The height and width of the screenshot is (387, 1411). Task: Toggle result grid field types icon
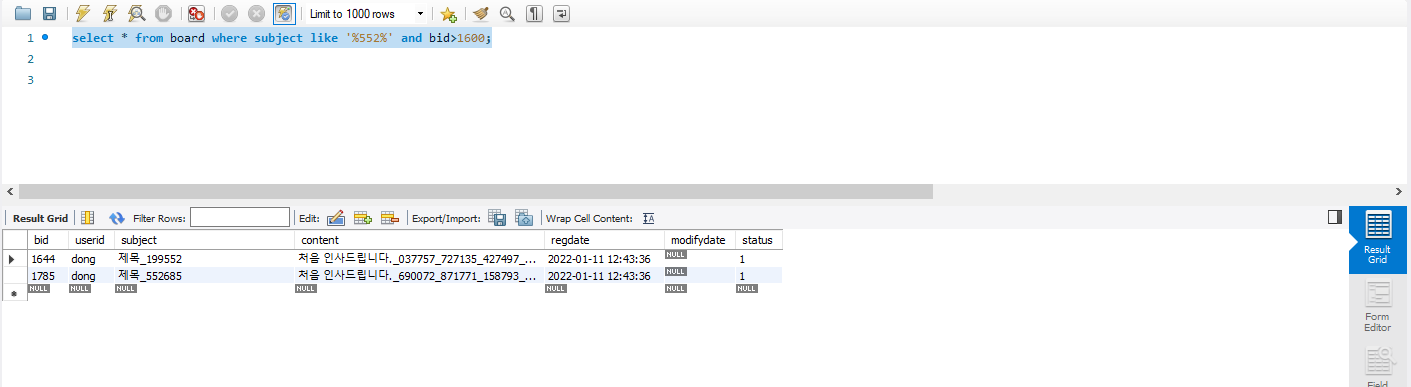(87, 218)
